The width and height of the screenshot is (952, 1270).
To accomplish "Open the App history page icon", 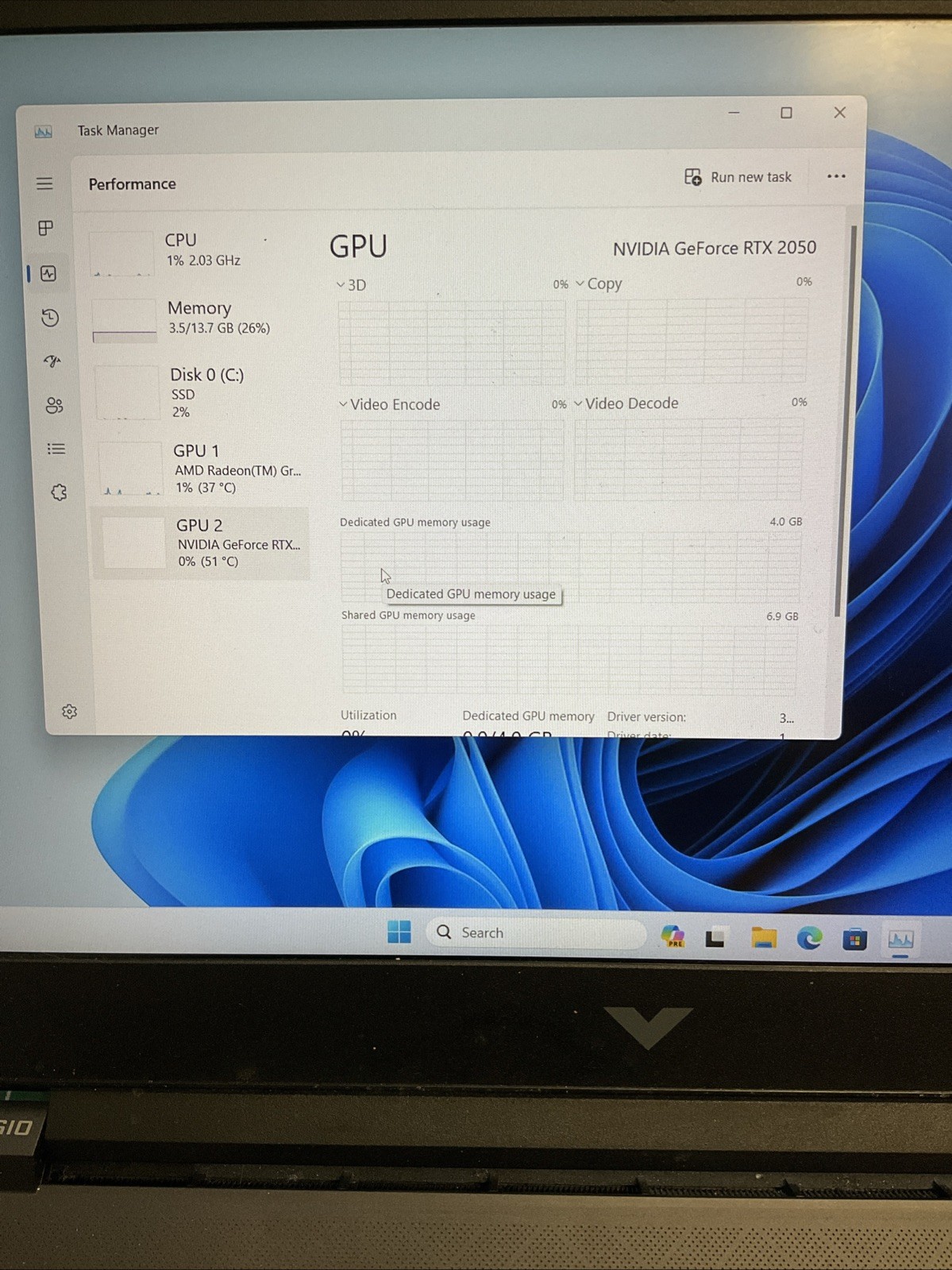I will [x=50, y=318].
